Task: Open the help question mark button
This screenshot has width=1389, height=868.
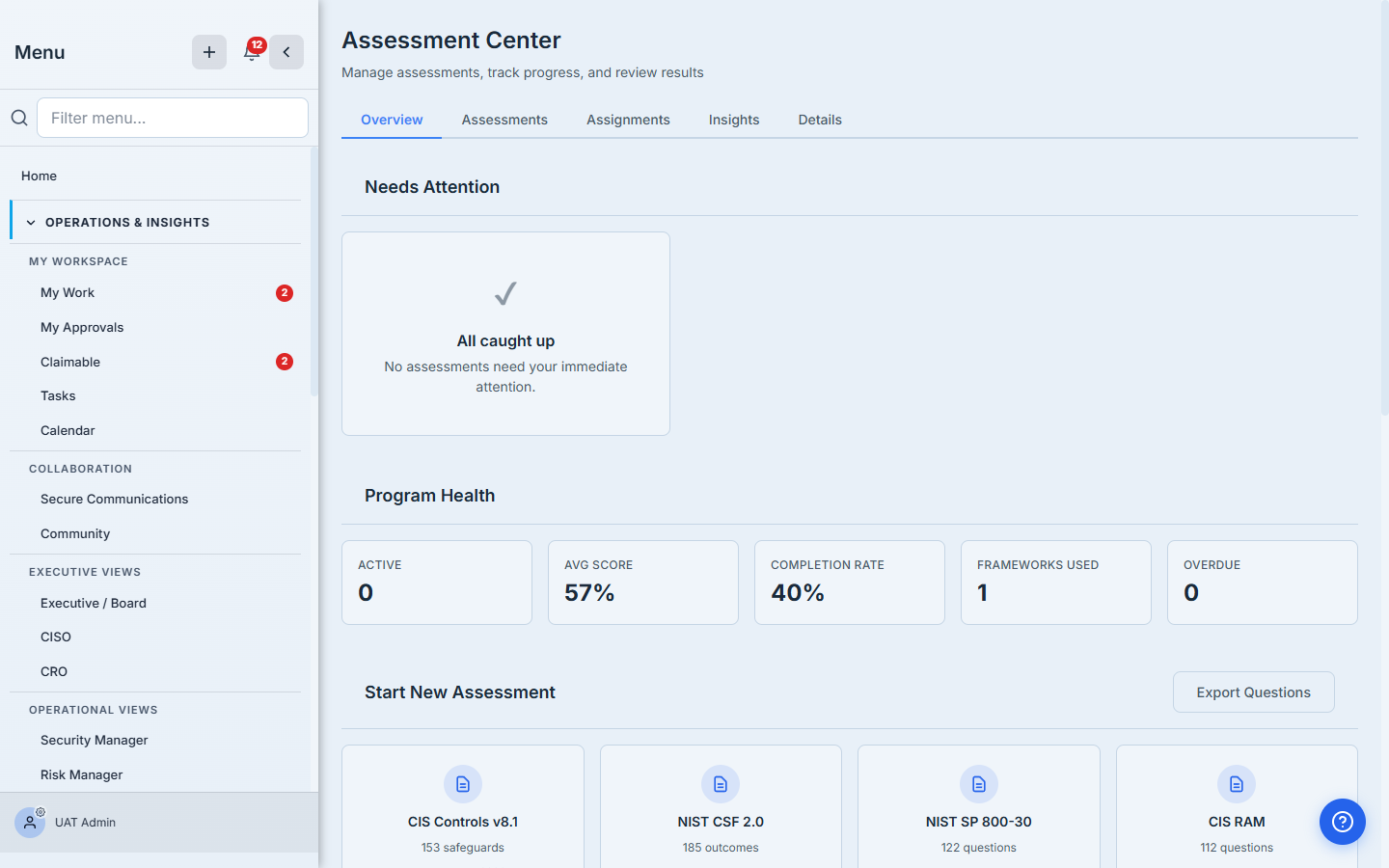Action: pyautogui.click(x=1343, y=822)
